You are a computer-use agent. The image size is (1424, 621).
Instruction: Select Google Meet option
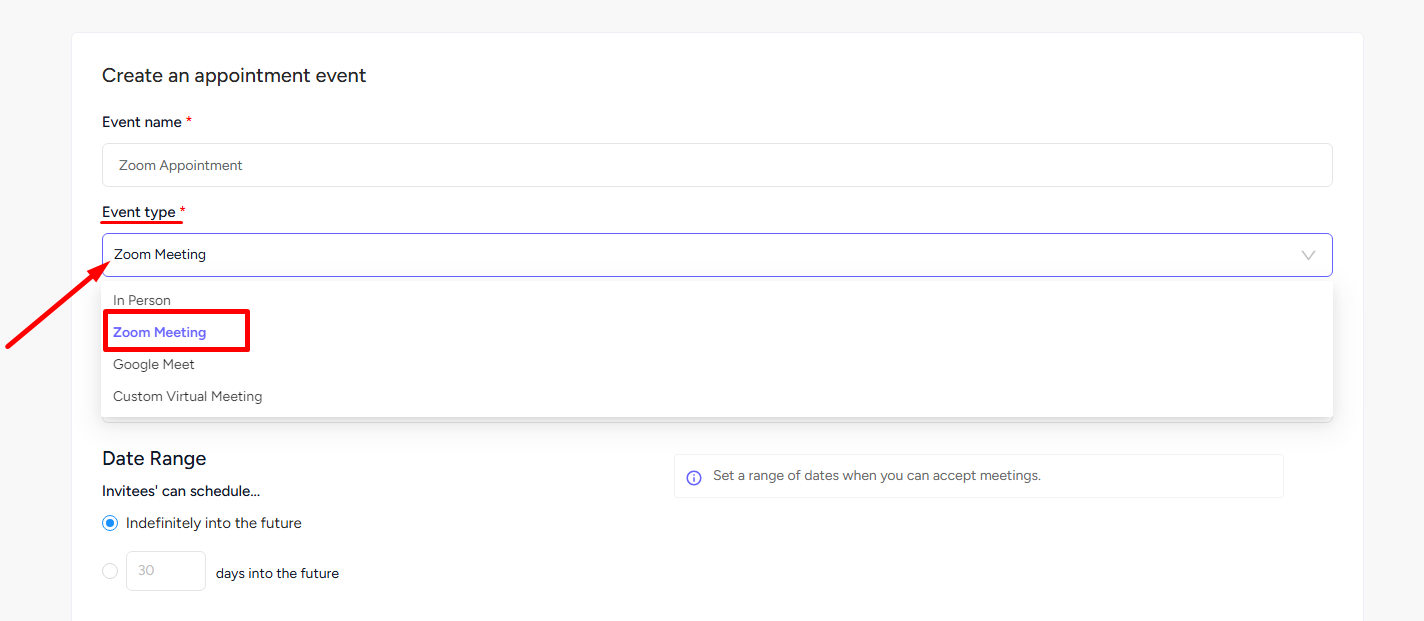click(x=717, y=364)
